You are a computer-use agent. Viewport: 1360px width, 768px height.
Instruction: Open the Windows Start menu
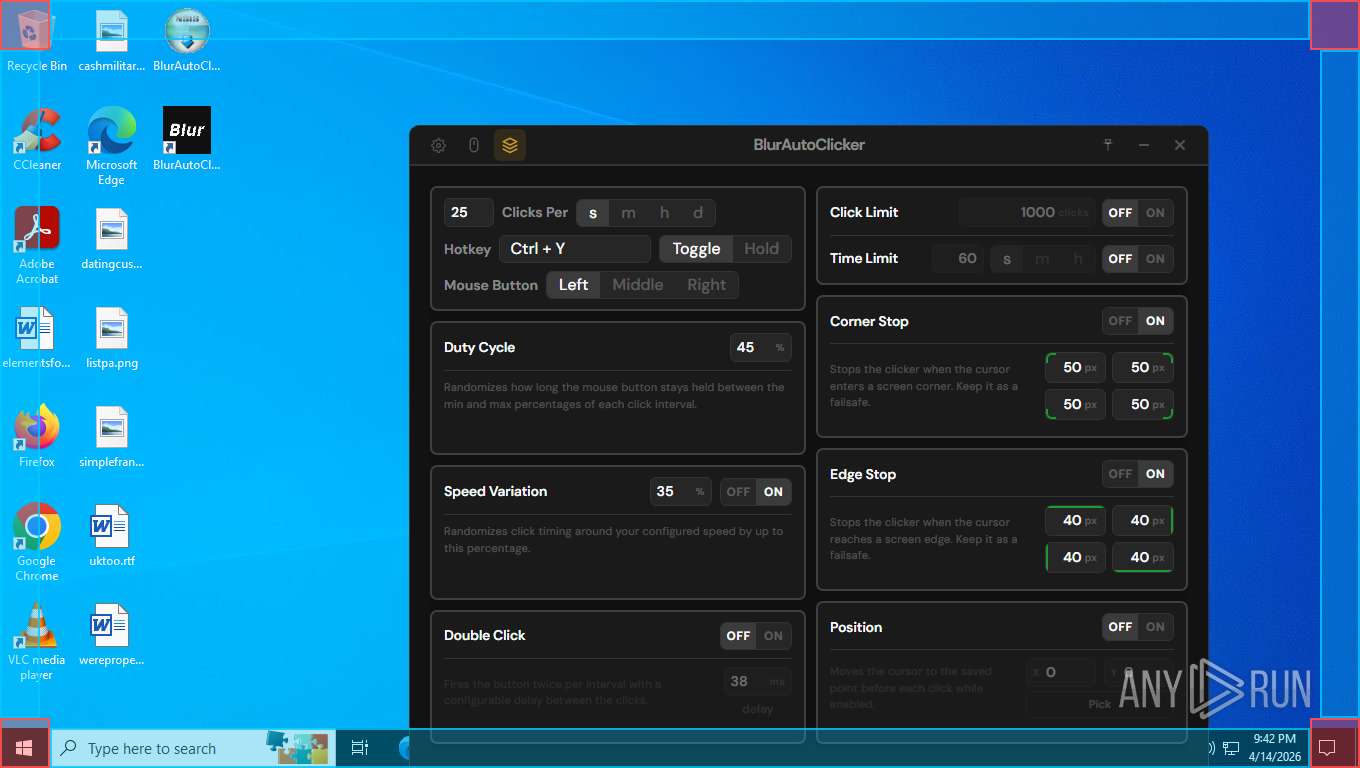[24, 748]
